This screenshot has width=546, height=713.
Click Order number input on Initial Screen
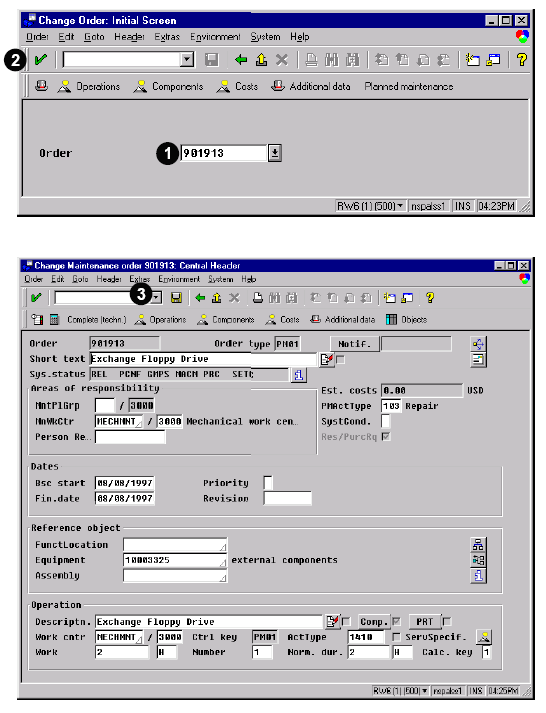click(224, 153)
